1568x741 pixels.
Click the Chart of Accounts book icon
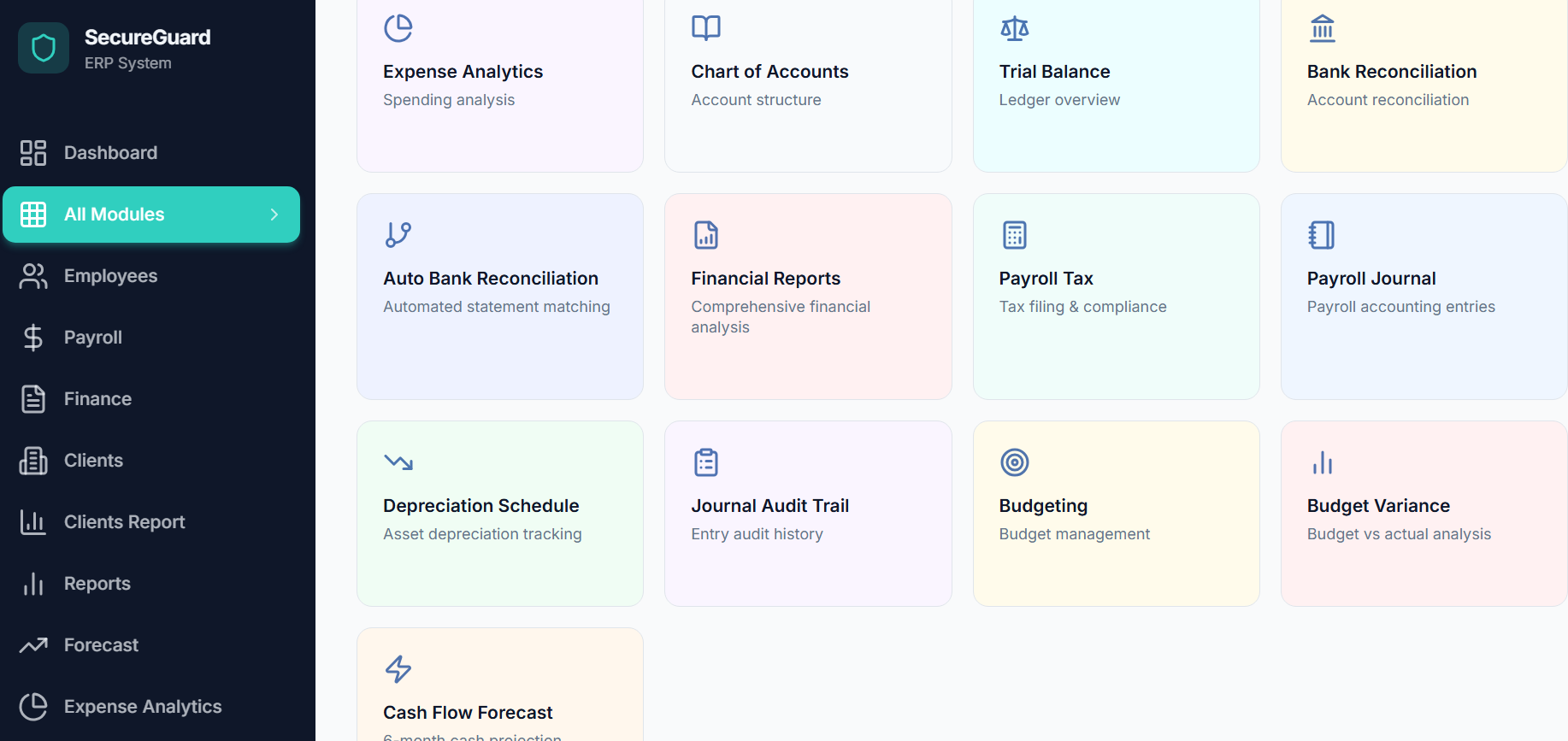pyautogui.click(x=706, y=28)
